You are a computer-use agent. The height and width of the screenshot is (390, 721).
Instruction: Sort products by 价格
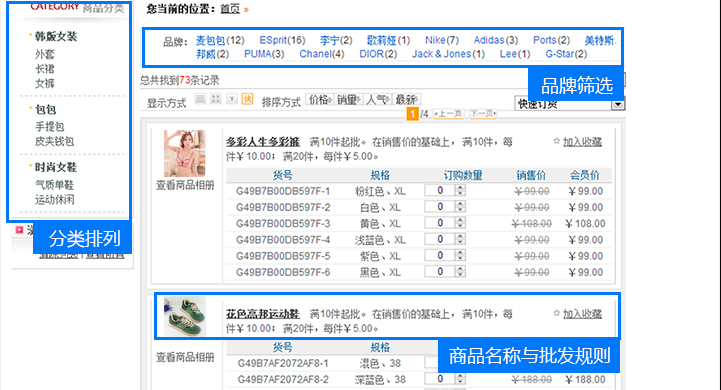coord(319,99)
